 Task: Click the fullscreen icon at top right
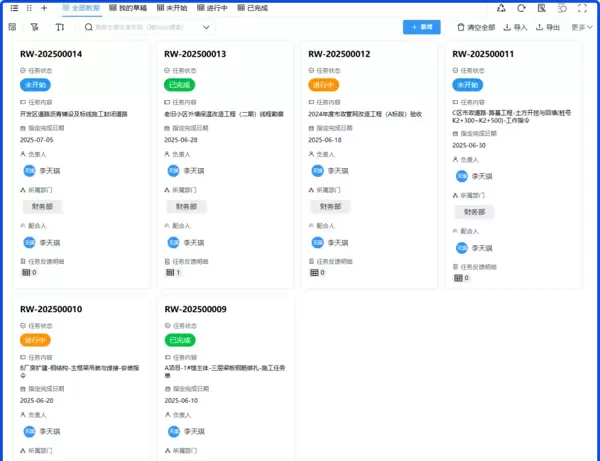click(582, 7)
